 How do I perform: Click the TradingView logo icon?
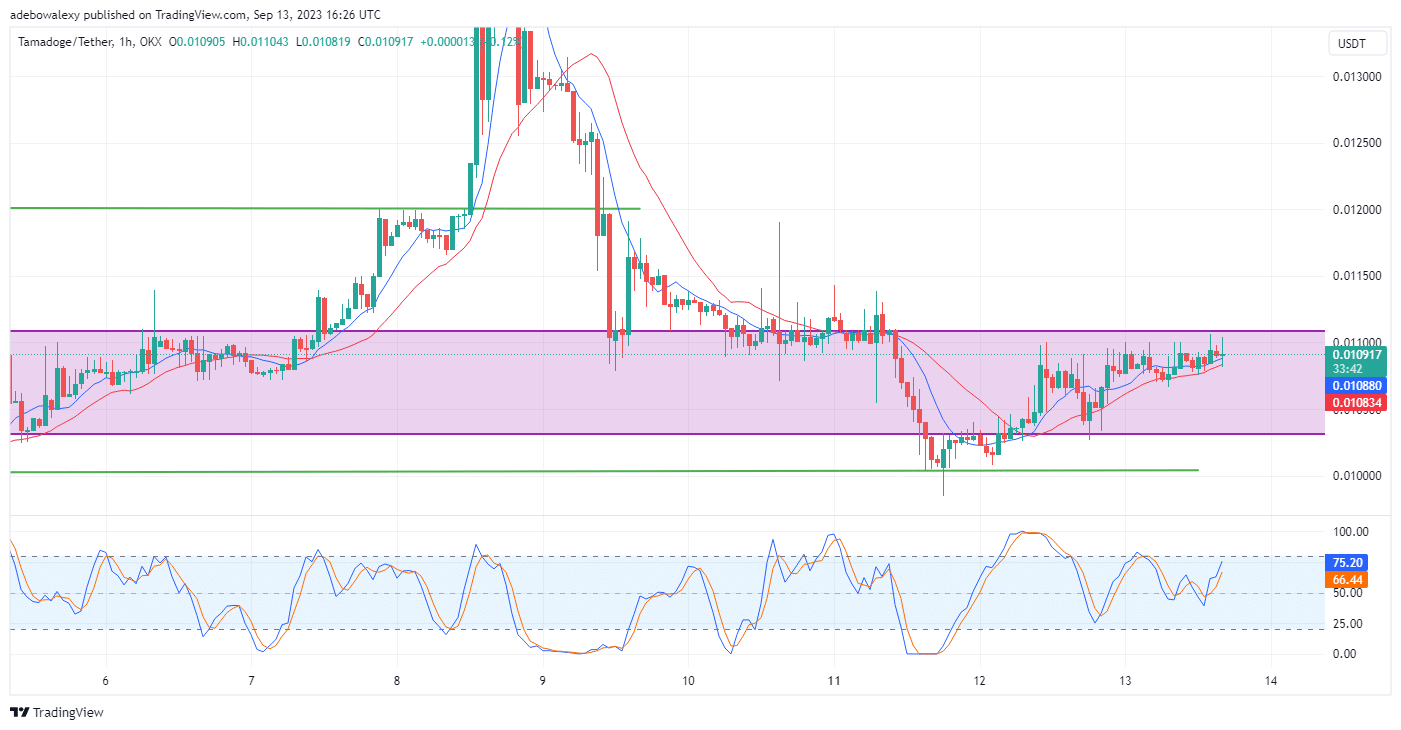coord(19,713)
